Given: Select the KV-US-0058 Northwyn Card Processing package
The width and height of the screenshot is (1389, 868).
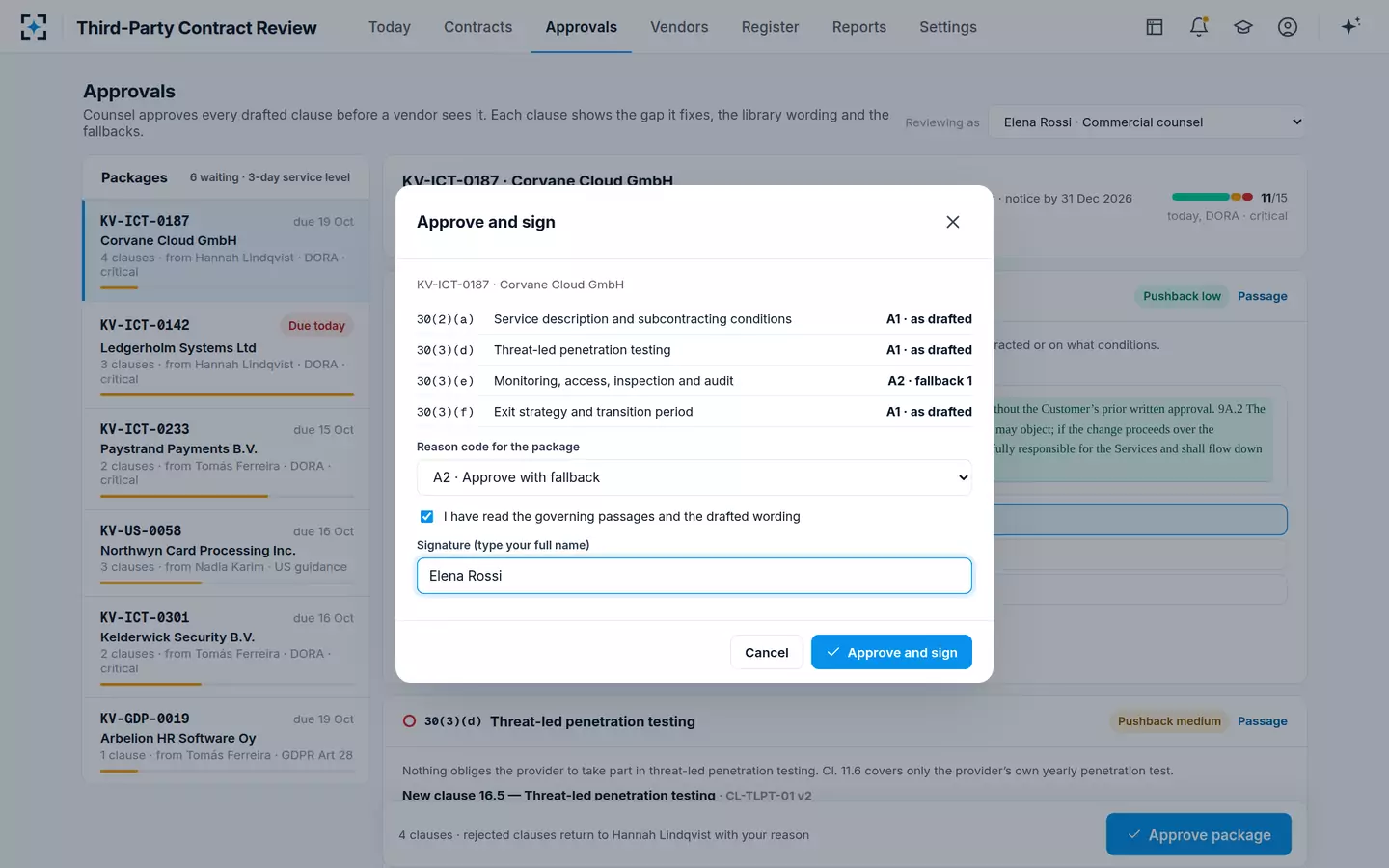Looking at the screenshot, I should coord(227,552).
